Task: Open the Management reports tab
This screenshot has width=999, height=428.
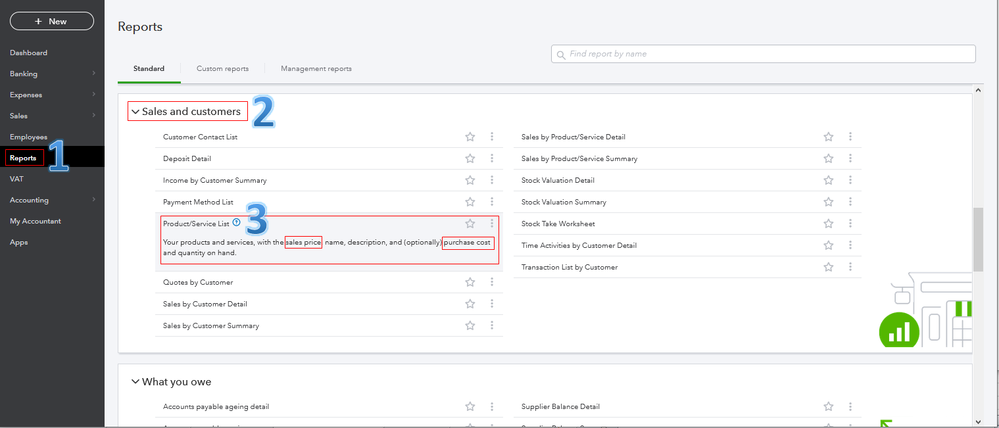Action: pyautogui.click(x=316, y=69)
